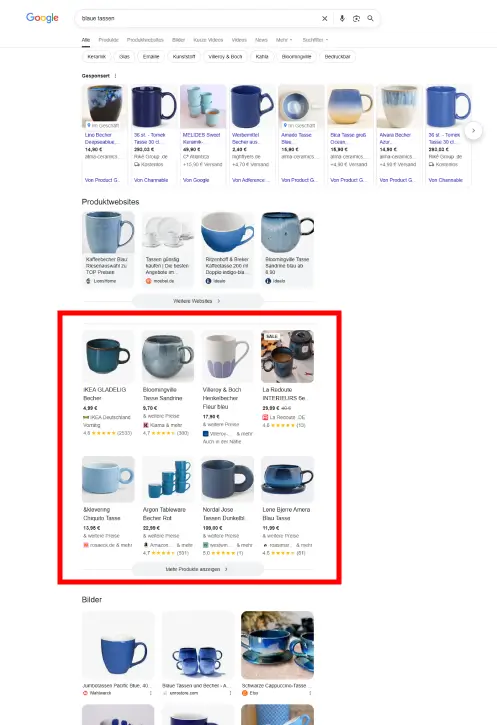
Task: Open the Suchfilter dropdown
Action: (315, 40)
